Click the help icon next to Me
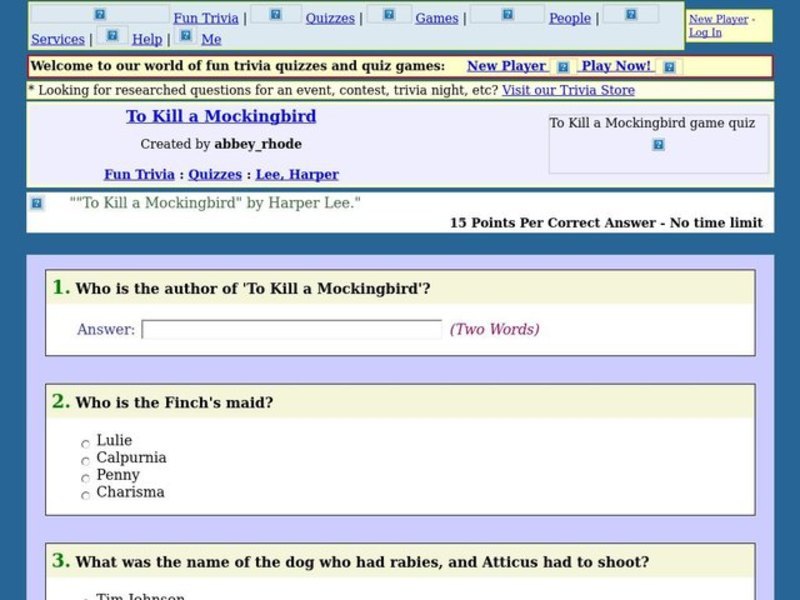This screenshot has height=600, width=800. (186, 35)
